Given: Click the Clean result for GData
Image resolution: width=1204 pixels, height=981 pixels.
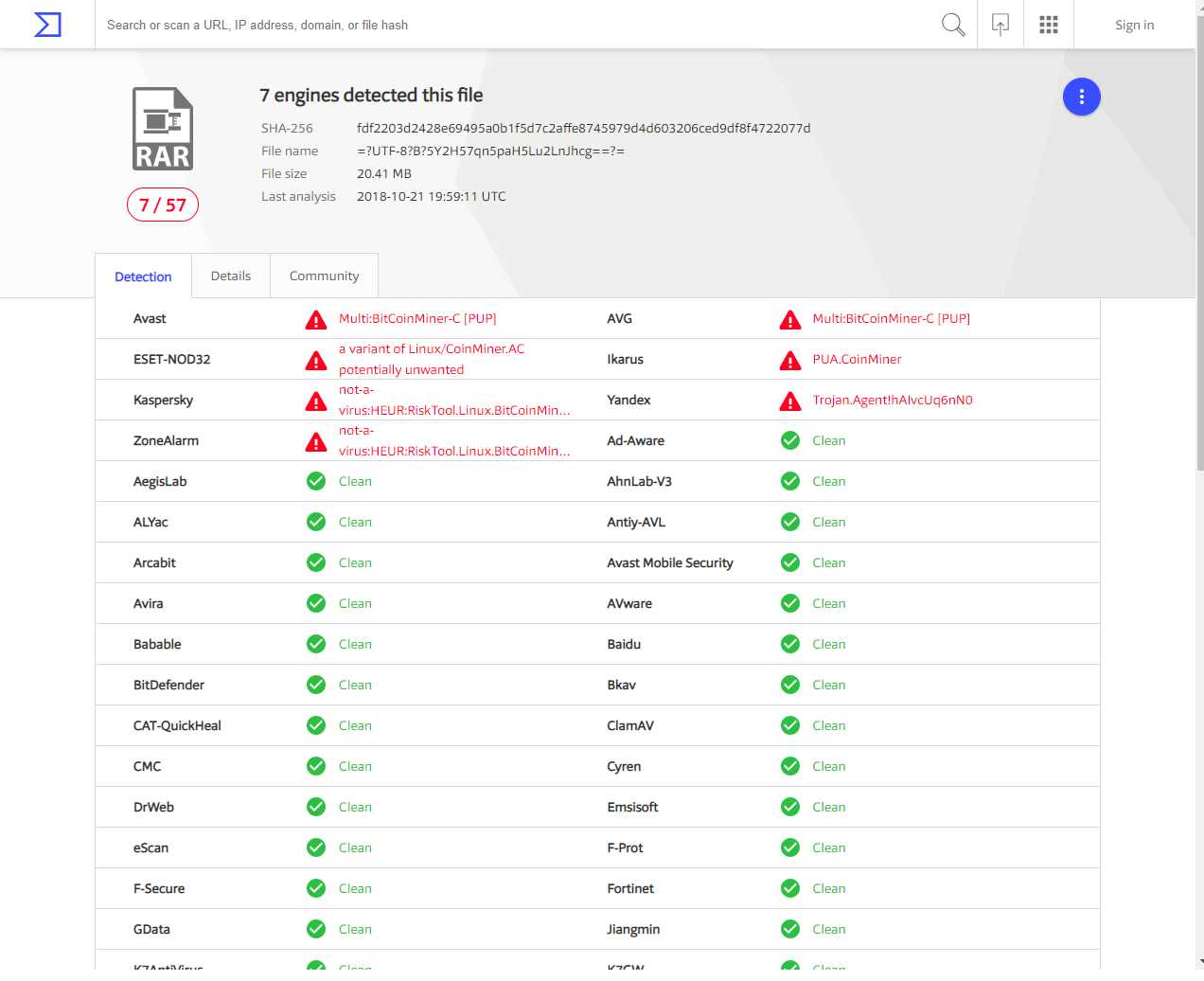Looking at the screenshot, I should [x=355, y=929].
